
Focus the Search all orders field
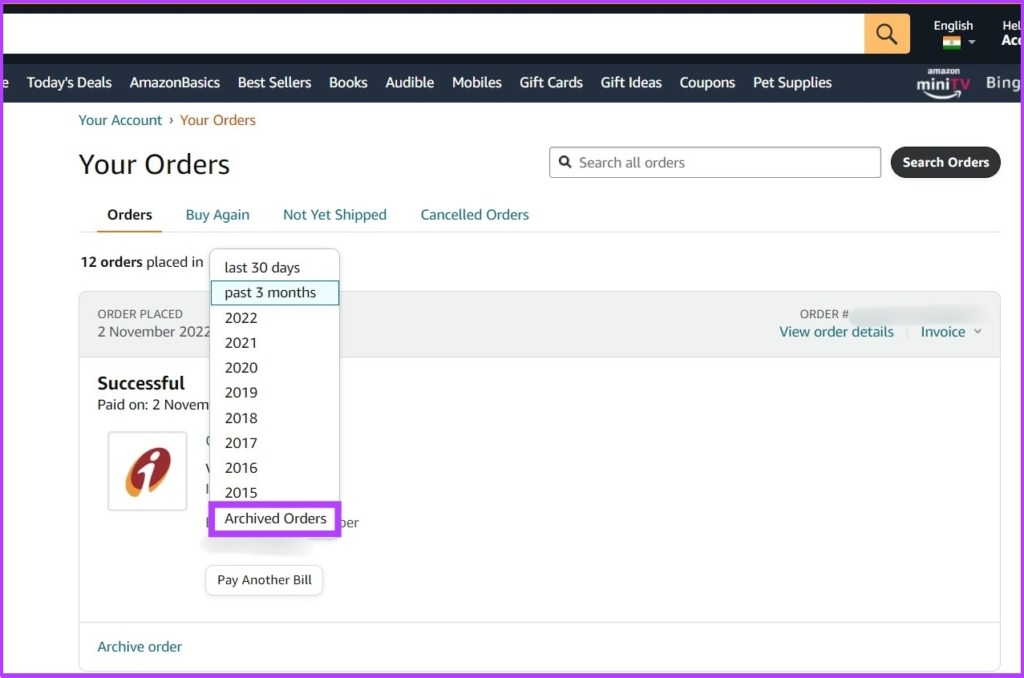[714, 162]
